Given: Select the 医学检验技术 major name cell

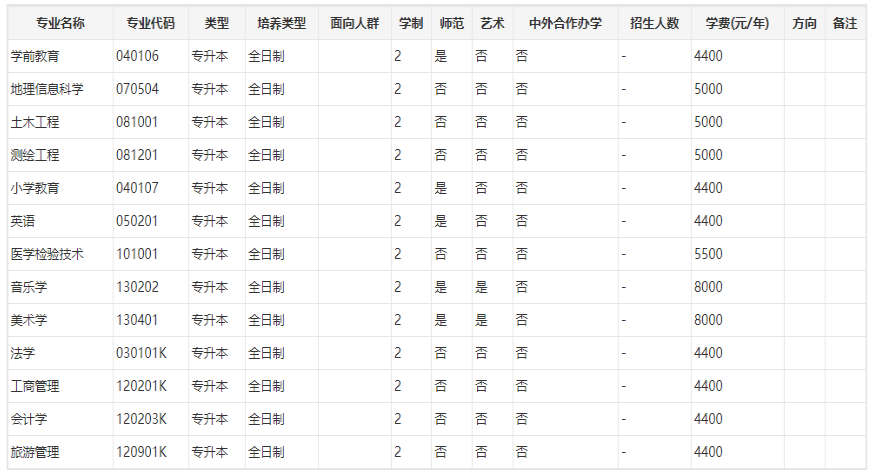Looking at the screenshot, I should pos(47,254).
